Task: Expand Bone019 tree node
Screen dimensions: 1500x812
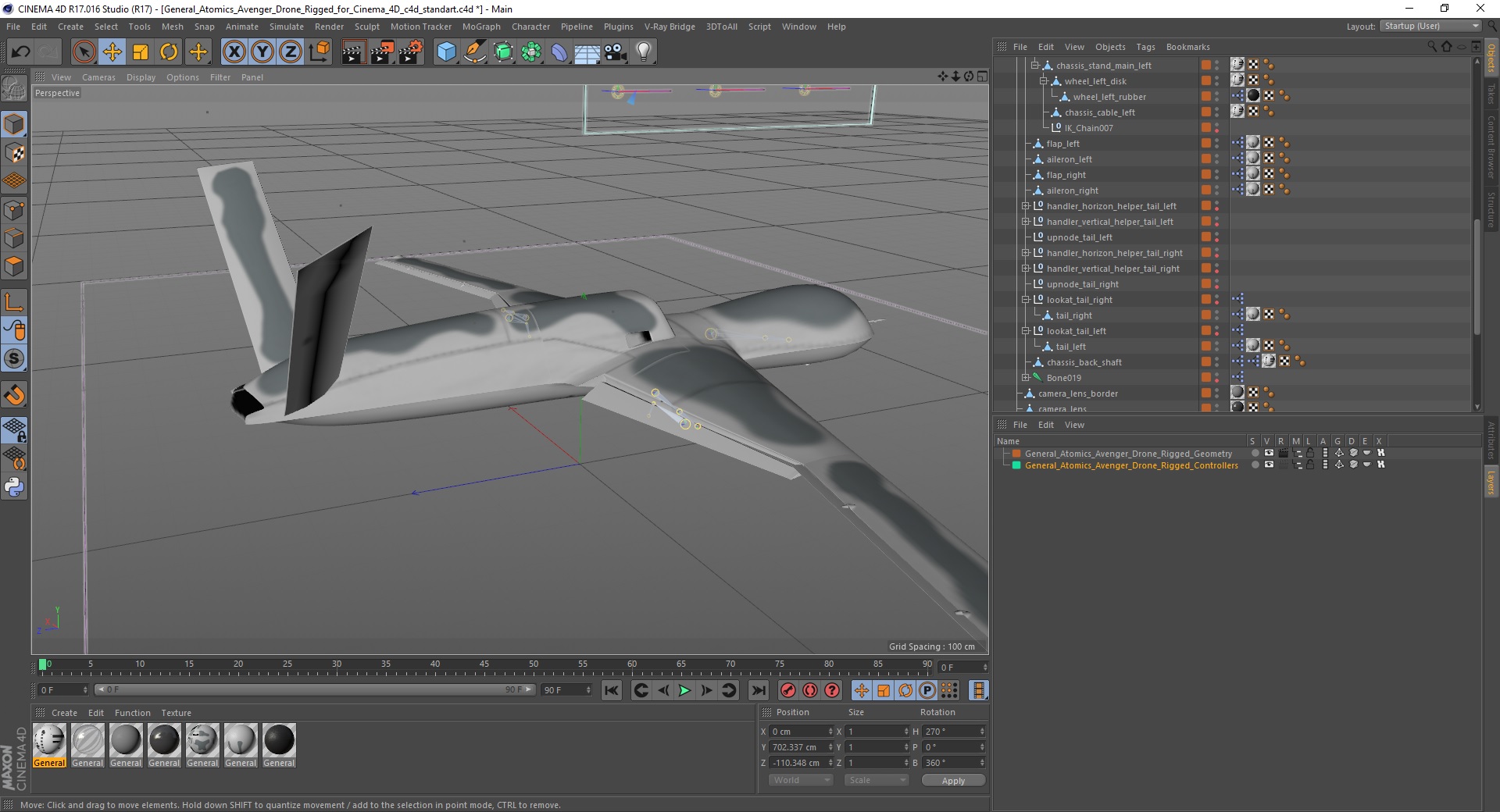Action: (1025, 378)
